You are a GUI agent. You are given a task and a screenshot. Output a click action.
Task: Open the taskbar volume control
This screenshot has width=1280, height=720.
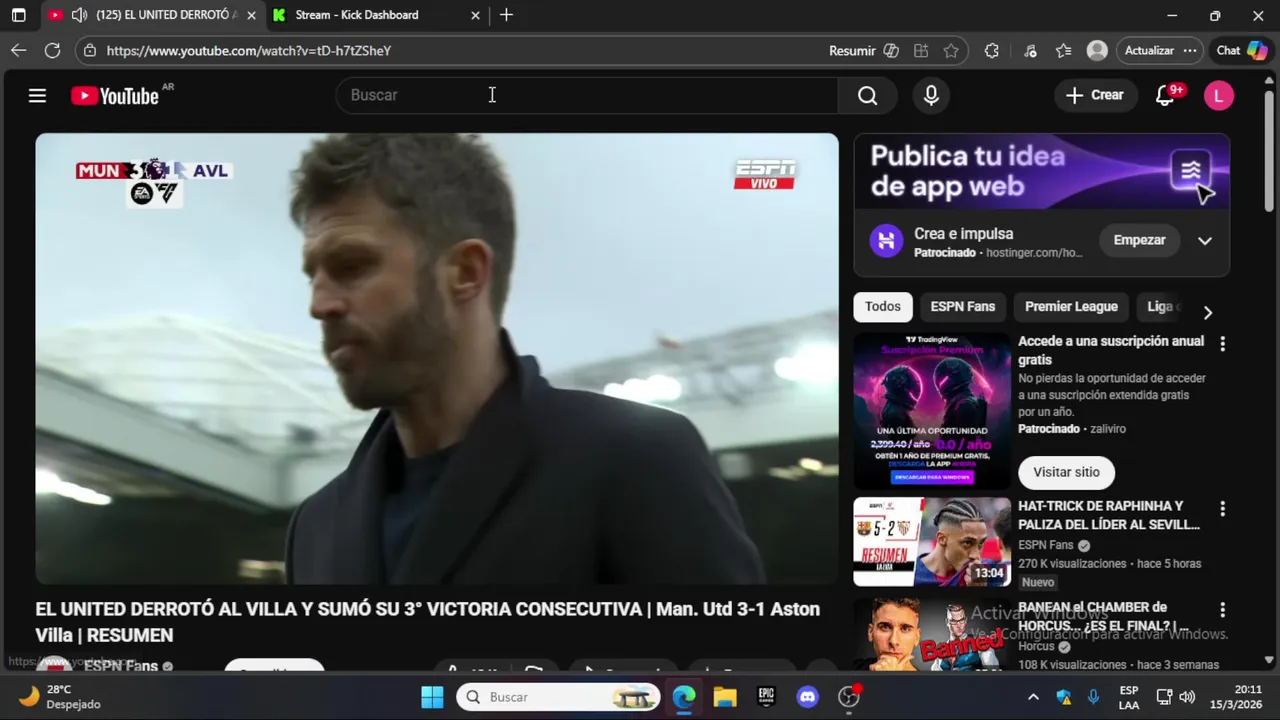[x=1187, y=697]
